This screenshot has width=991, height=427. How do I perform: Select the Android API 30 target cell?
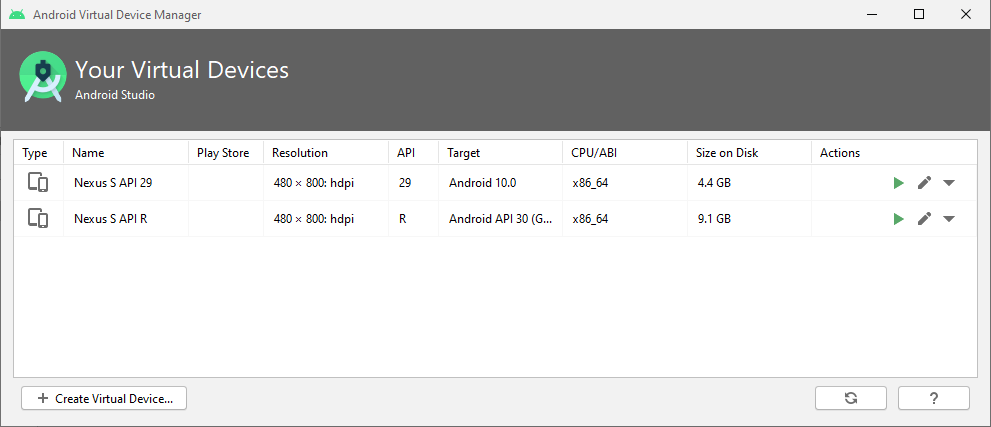pyautogui.click(x=499, y=219)
